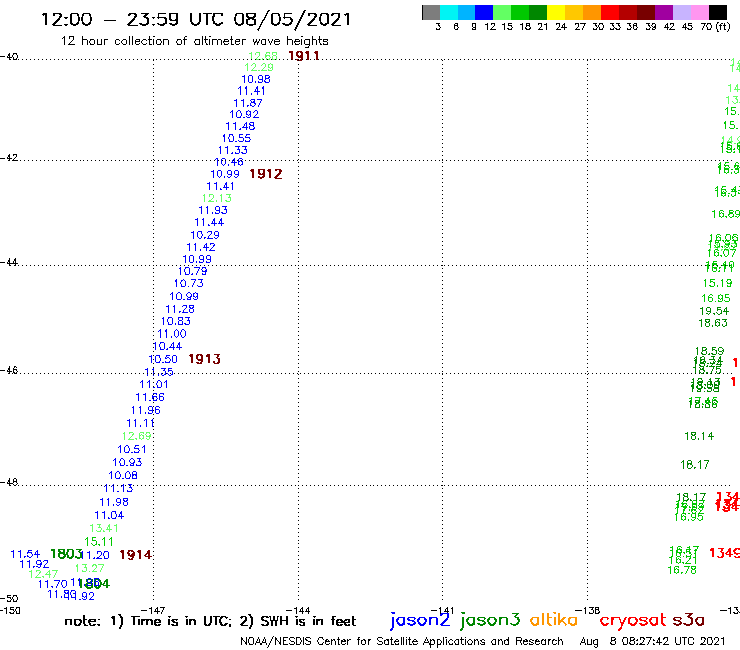Click the black 70 ft legend swatch
The image size is (740, 650).
coord(718,12)
